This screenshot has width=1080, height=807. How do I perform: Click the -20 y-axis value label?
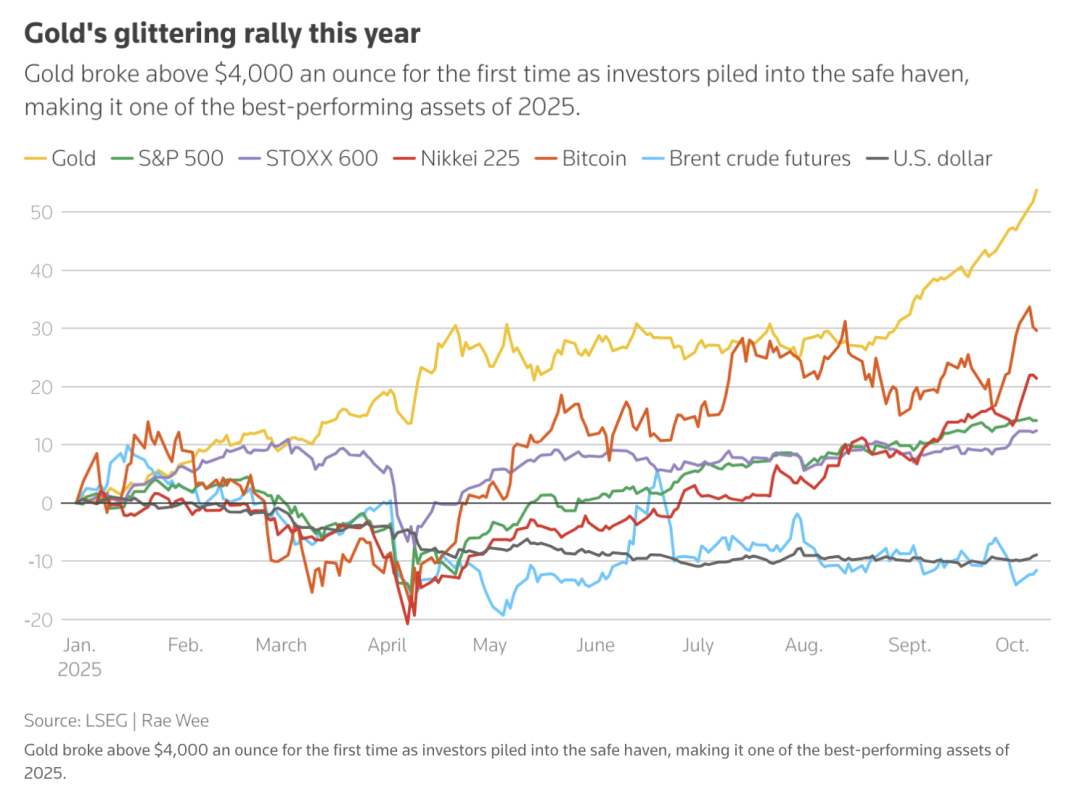tap(38, 619)
